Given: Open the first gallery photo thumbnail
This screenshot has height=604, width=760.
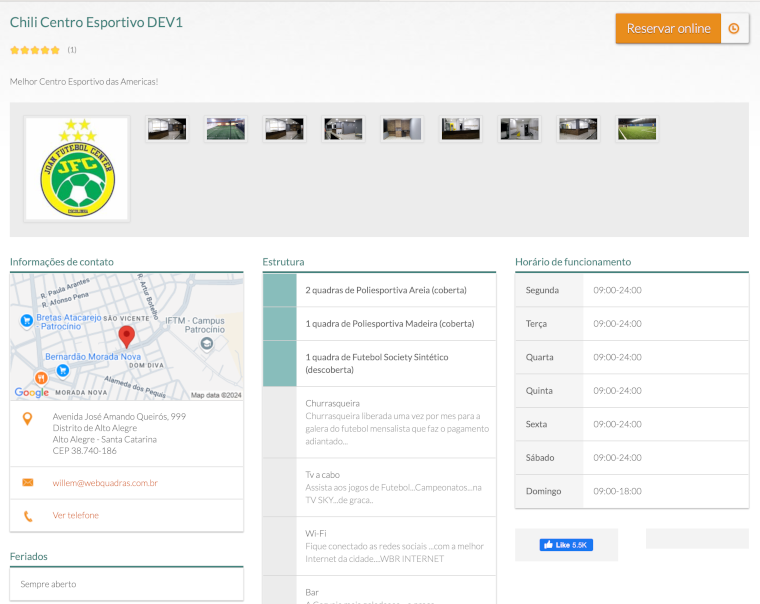Looking at the screenshot, I should [167, 129].
